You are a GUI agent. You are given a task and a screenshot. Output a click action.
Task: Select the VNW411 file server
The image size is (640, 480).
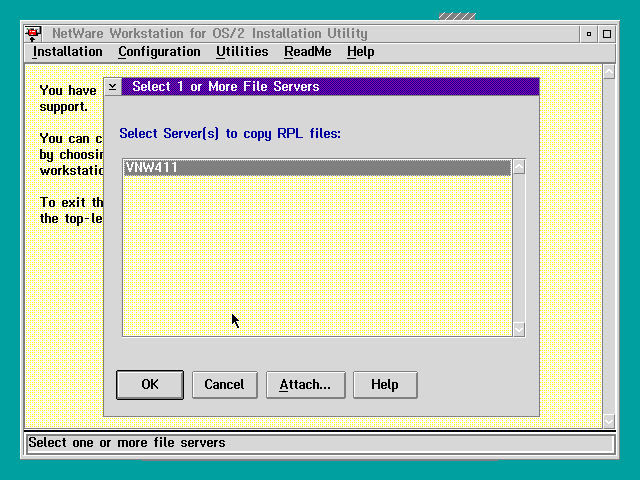coord(317,168)
